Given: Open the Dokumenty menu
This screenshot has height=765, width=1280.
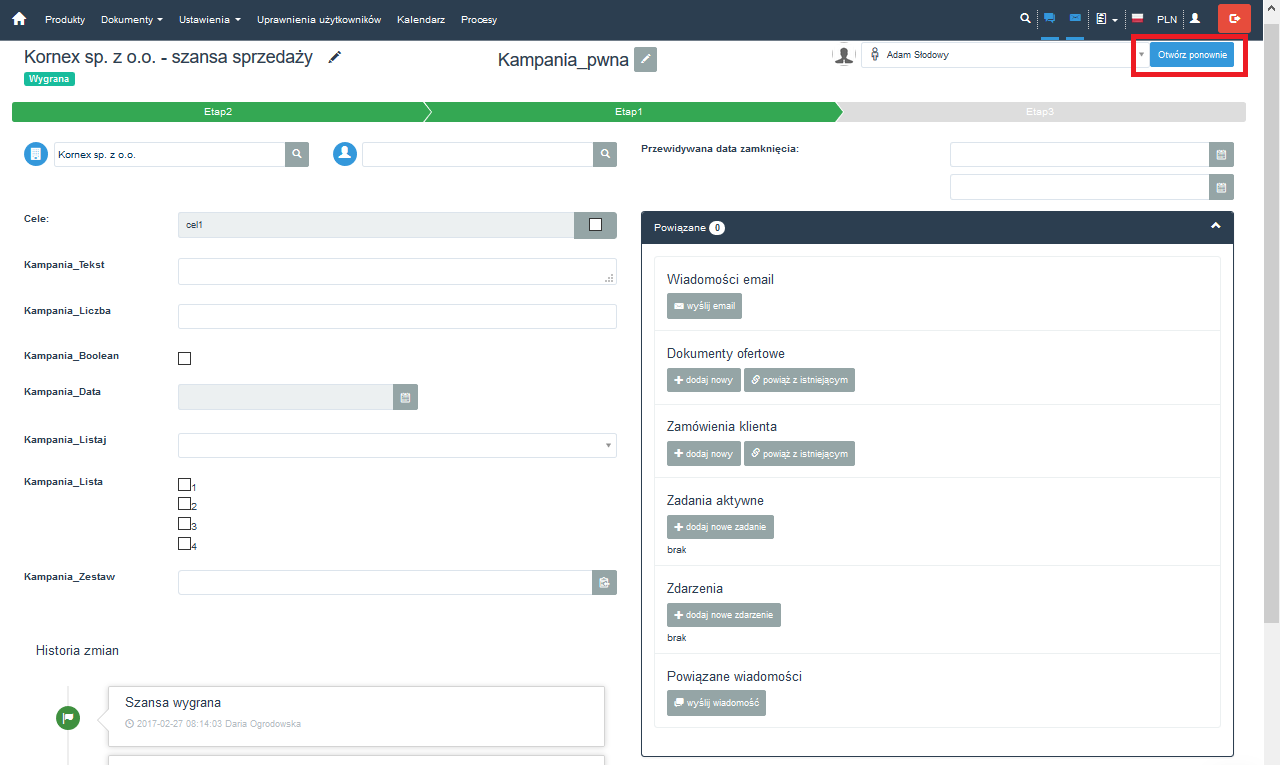Looking at the screenshot, I should (131, 20).
